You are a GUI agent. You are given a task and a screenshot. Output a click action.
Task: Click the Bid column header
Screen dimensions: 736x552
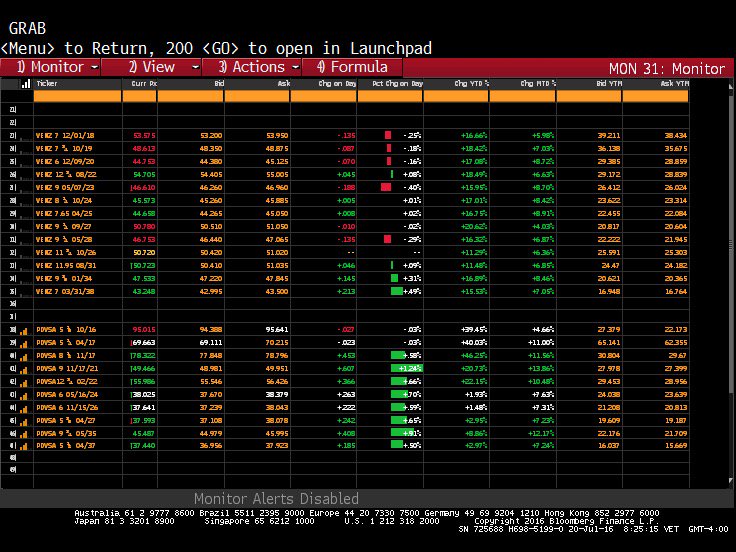pyautogui.click(x=219, y=84)
